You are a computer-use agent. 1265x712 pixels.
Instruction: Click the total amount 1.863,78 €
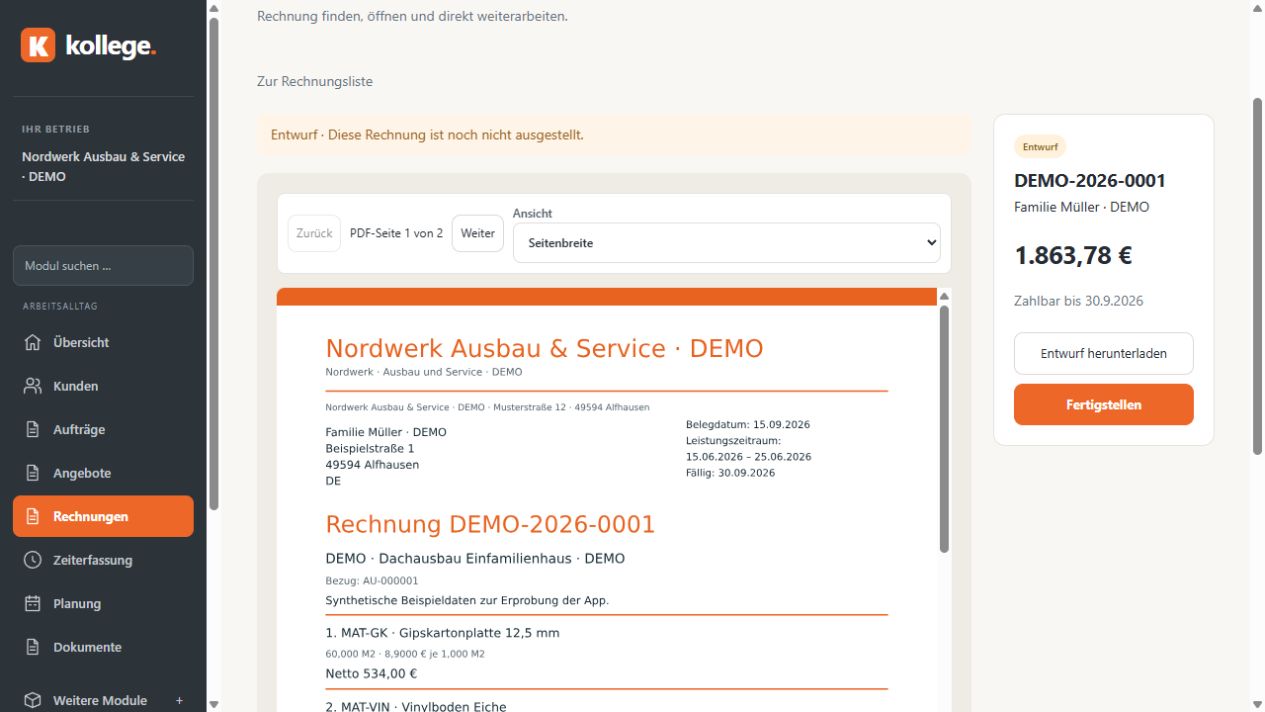[x=1073, y=255]
